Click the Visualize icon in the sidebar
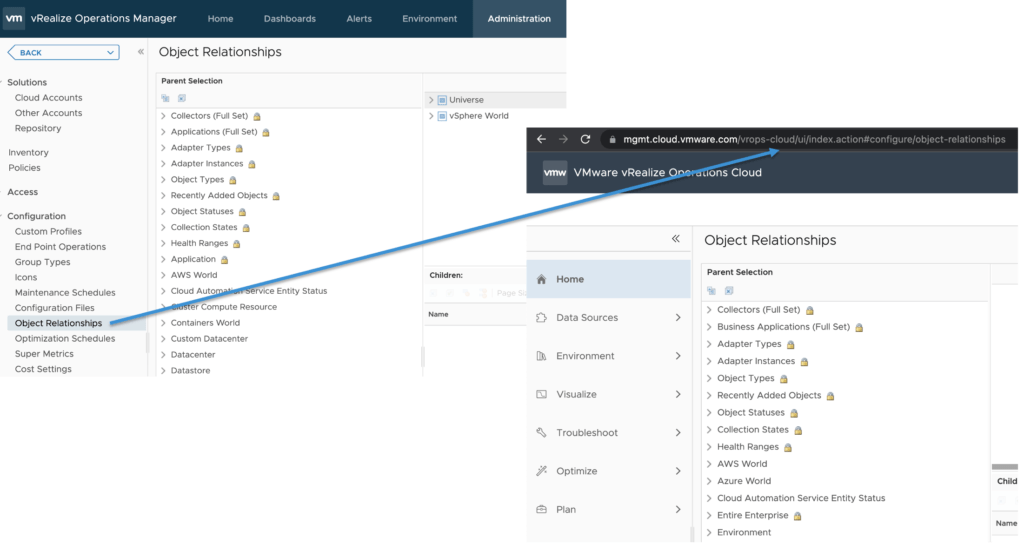 click(x=541, y=395)
